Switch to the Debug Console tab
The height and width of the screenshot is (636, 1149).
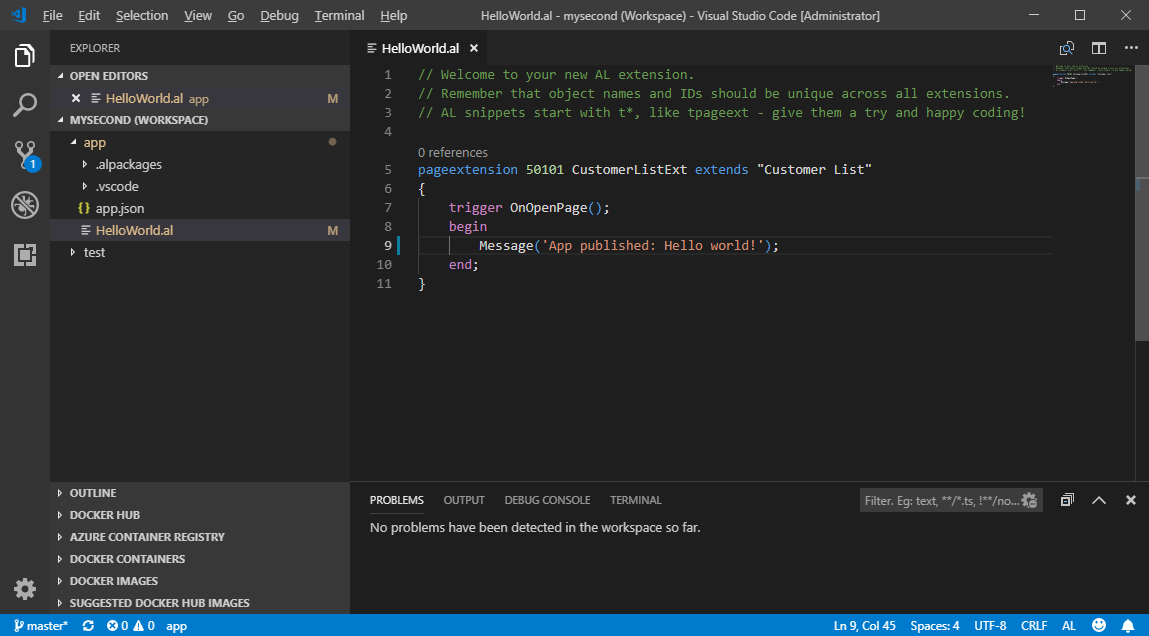[x=547, y=500]
